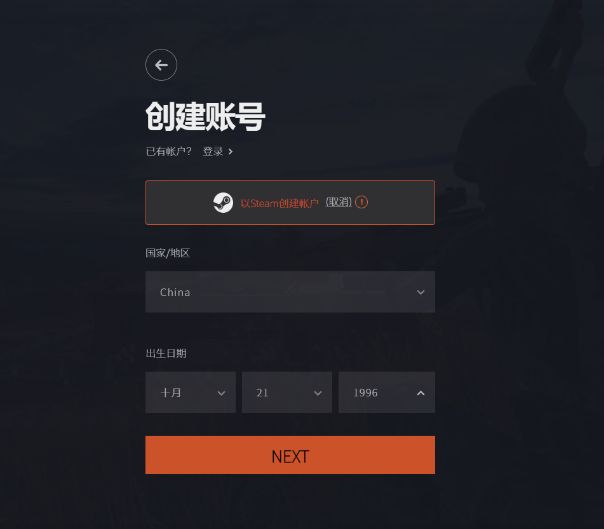This screenshot has width=604, height=529.
Task: Go back using the circled arrow icon
Action: pyautogui.click(x=161, y=65)
